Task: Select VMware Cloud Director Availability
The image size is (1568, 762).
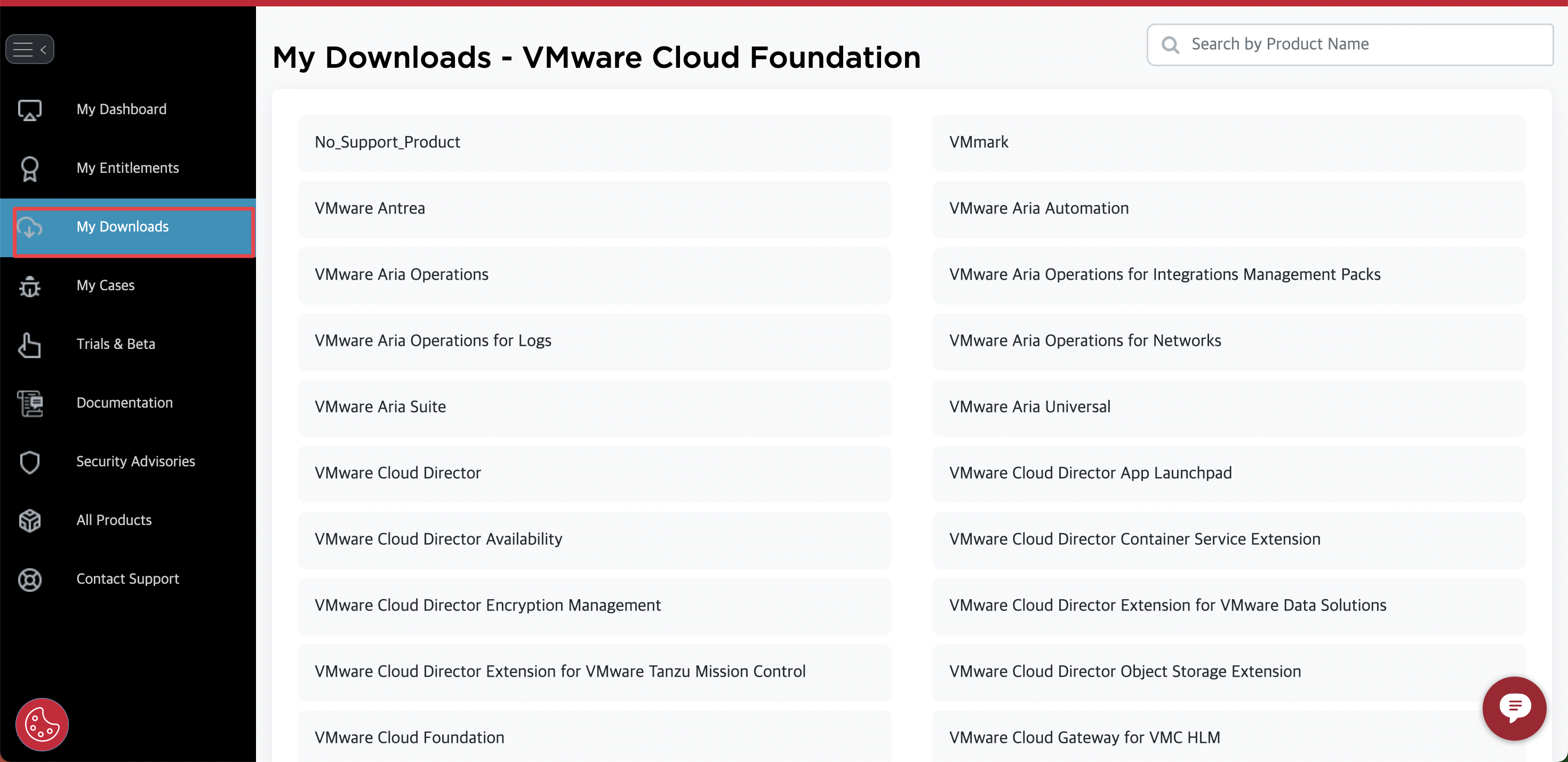Action: (594, 539)
